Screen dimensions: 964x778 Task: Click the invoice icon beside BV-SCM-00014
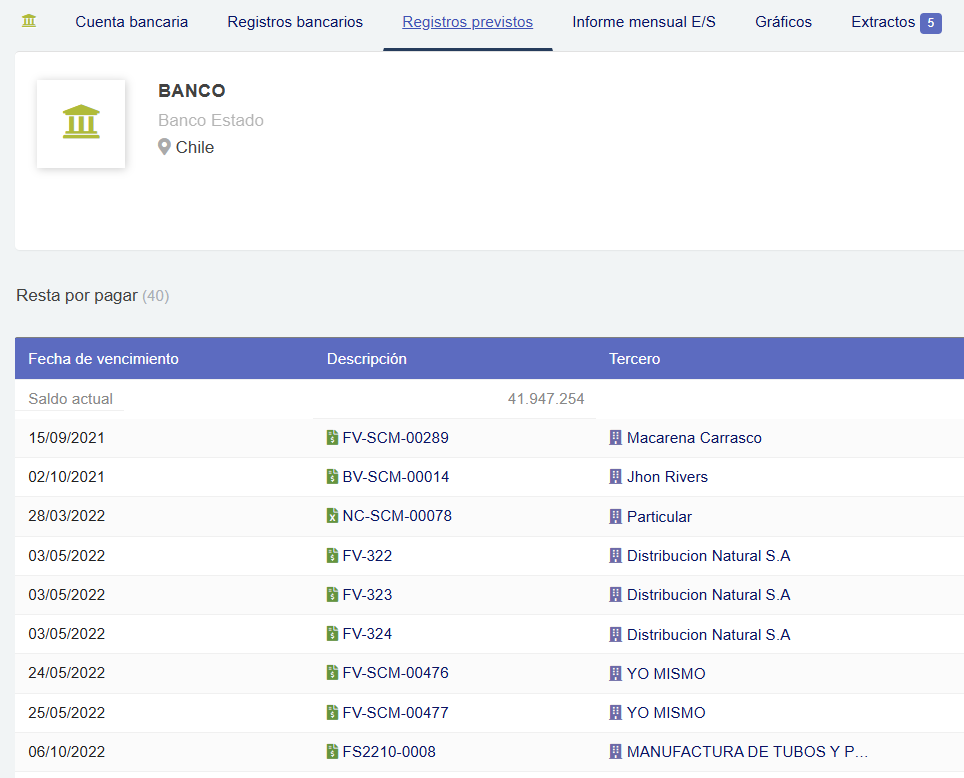coord(333,477)
